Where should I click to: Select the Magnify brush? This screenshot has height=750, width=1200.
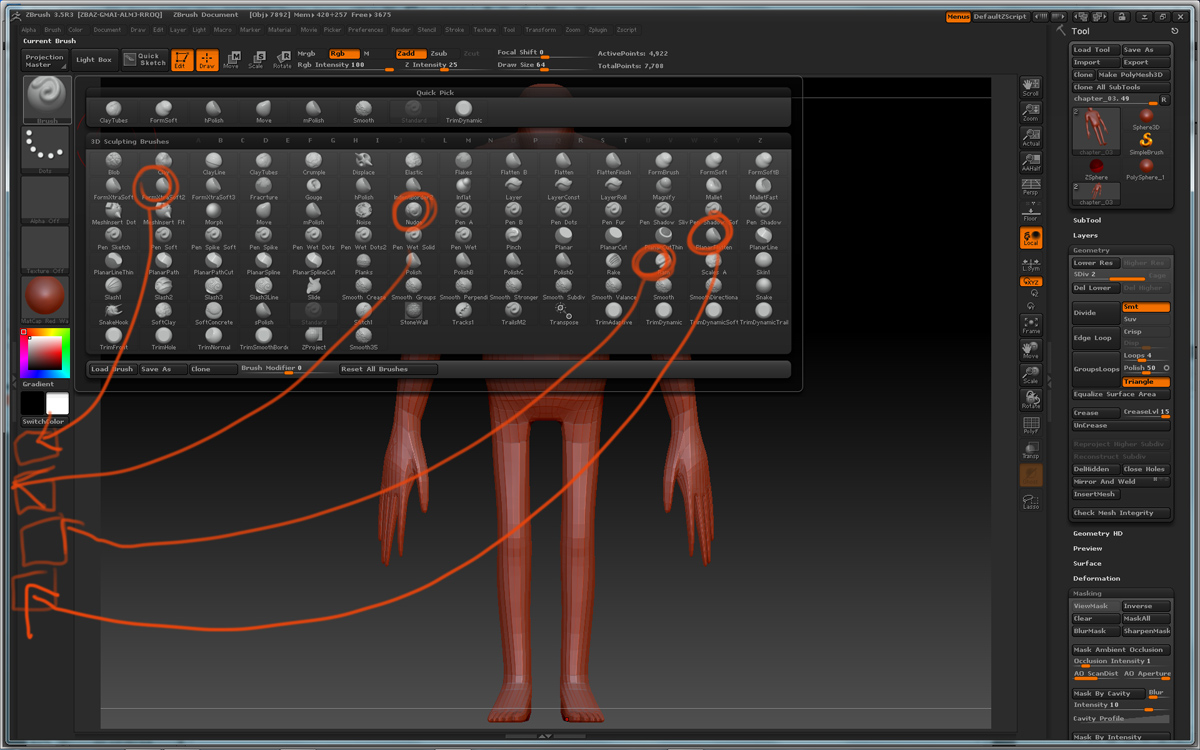point(664,189)
